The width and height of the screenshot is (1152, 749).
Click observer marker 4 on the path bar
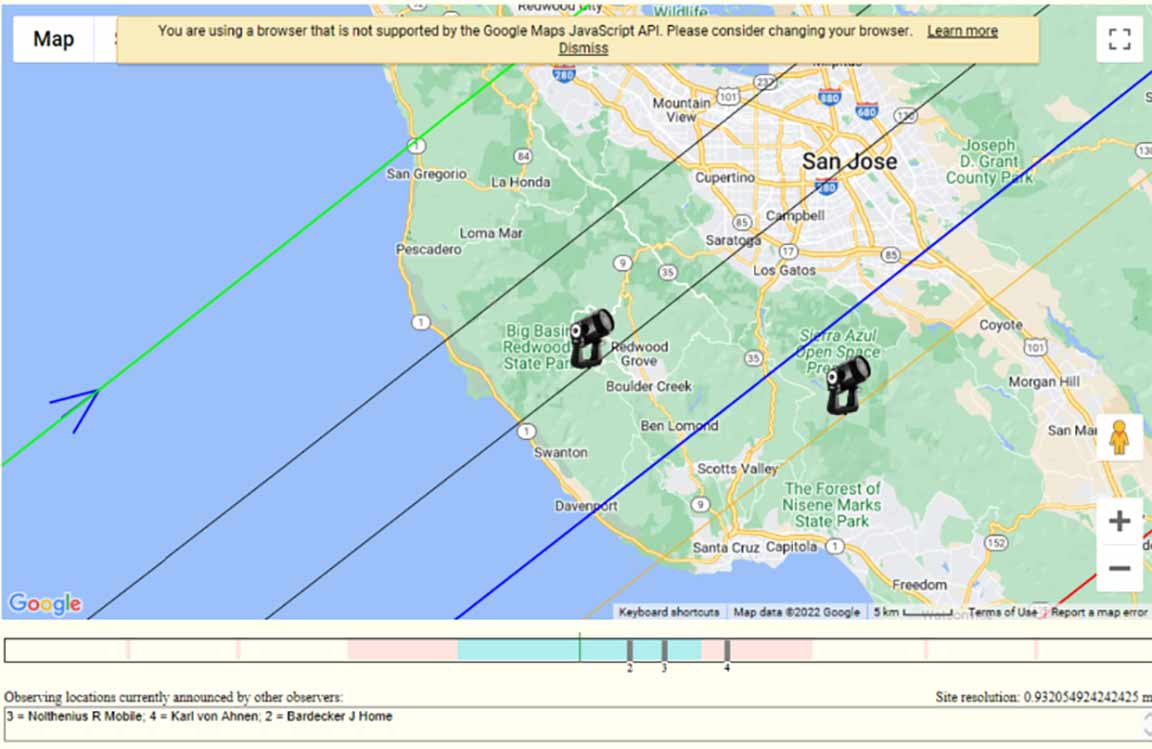click(x=727, y=651)
